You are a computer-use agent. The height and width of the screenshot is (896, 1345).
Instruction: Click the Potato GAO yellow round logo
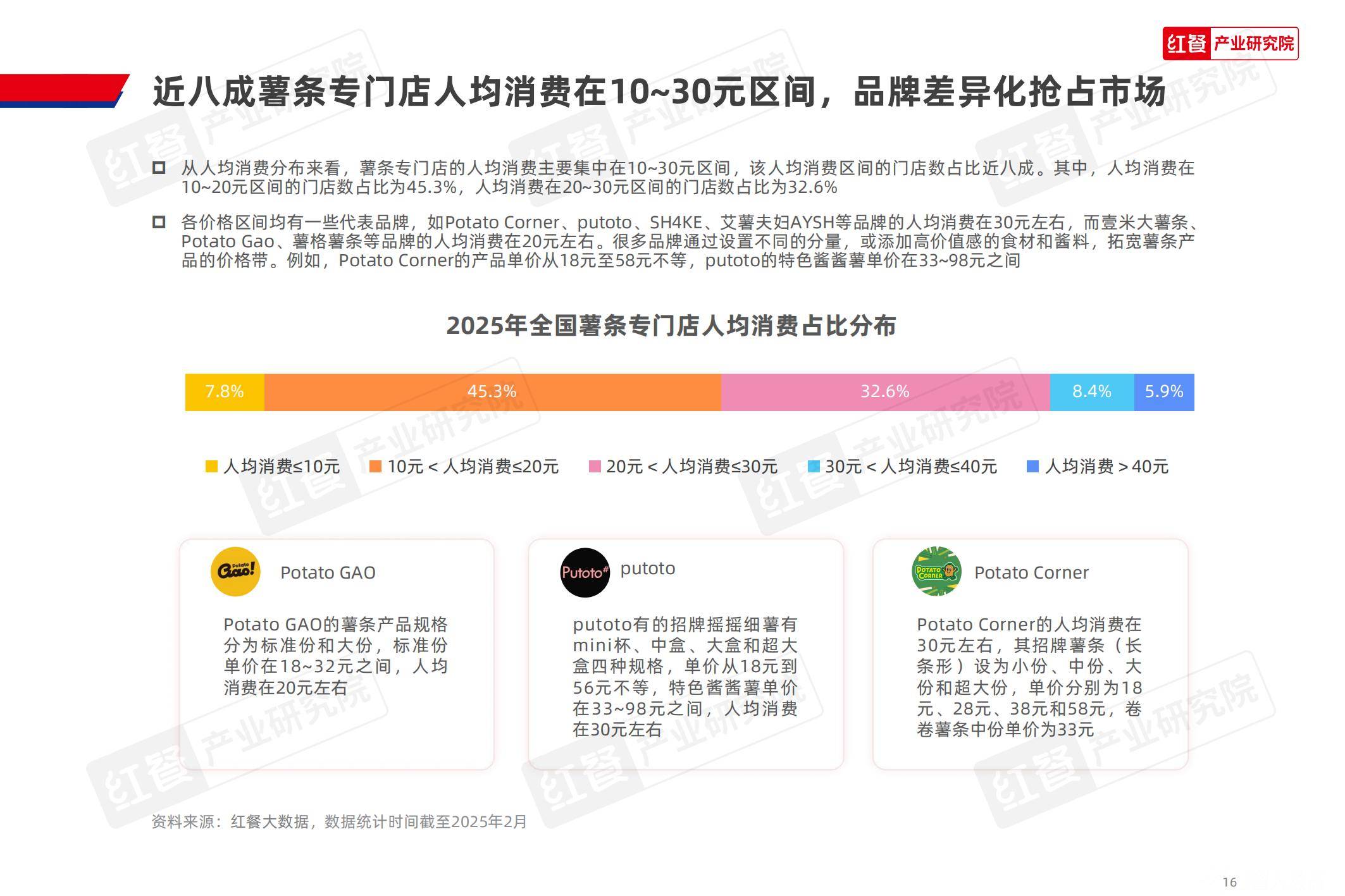(235, 572)
